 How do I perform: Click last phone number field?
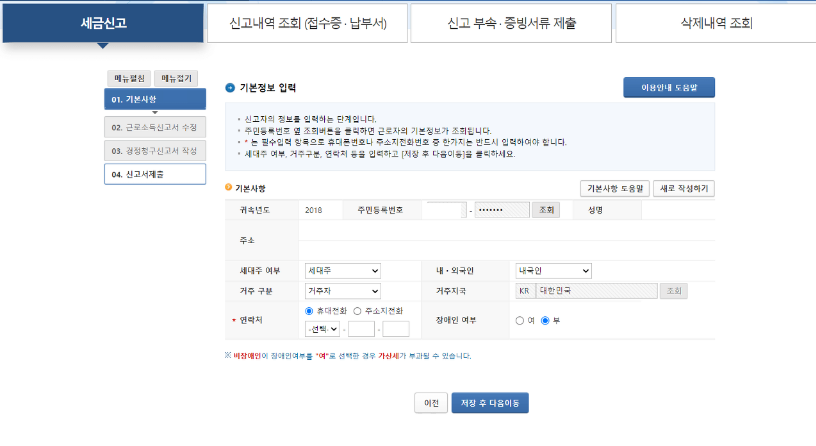pyautogui.click(x=396, y=329)
